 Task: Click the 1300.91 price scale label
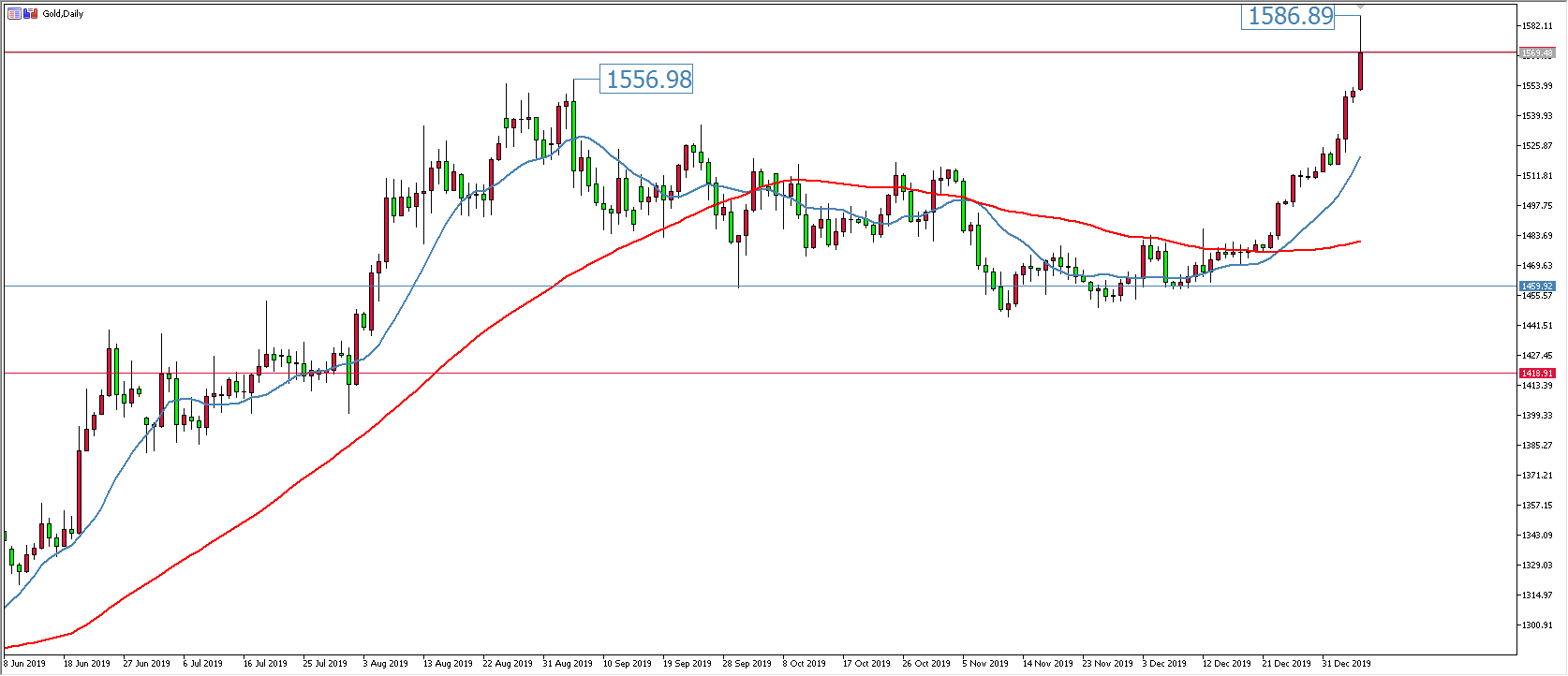coord(1537,625)
